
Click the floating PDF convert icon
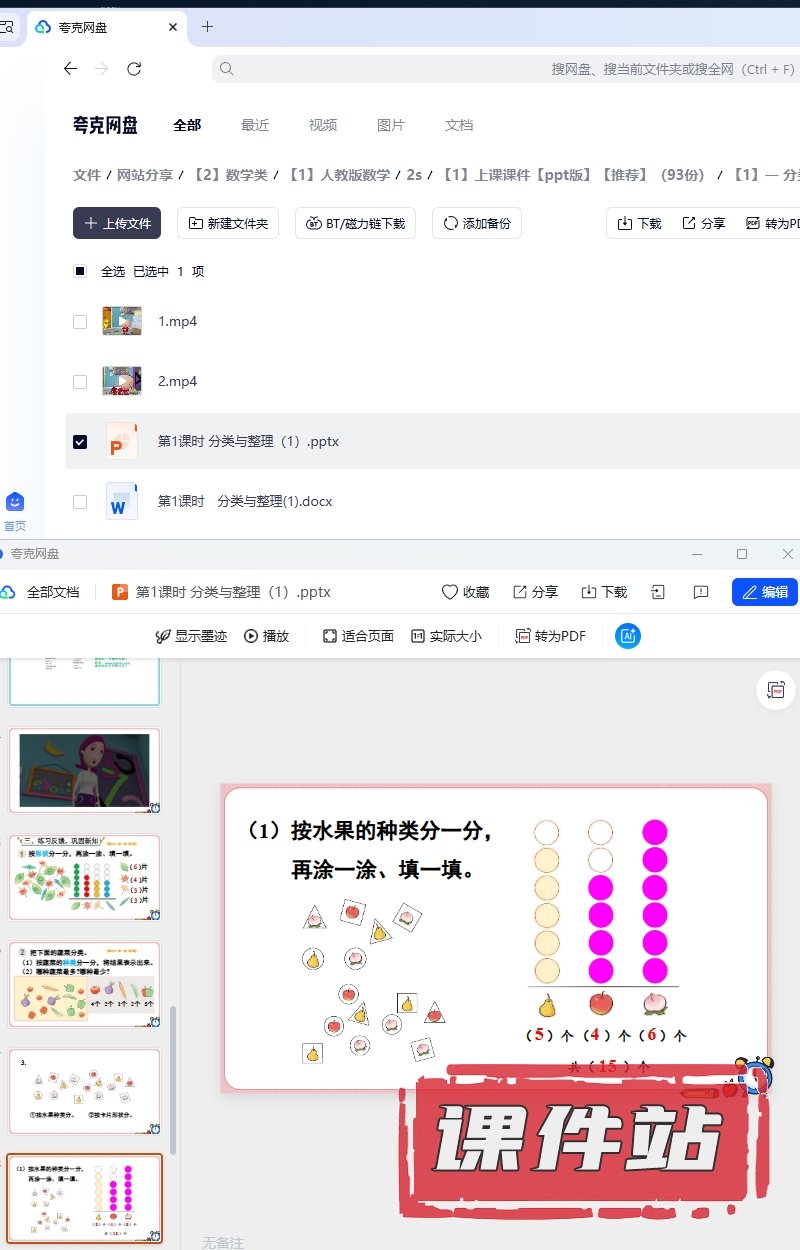(776, 690)
